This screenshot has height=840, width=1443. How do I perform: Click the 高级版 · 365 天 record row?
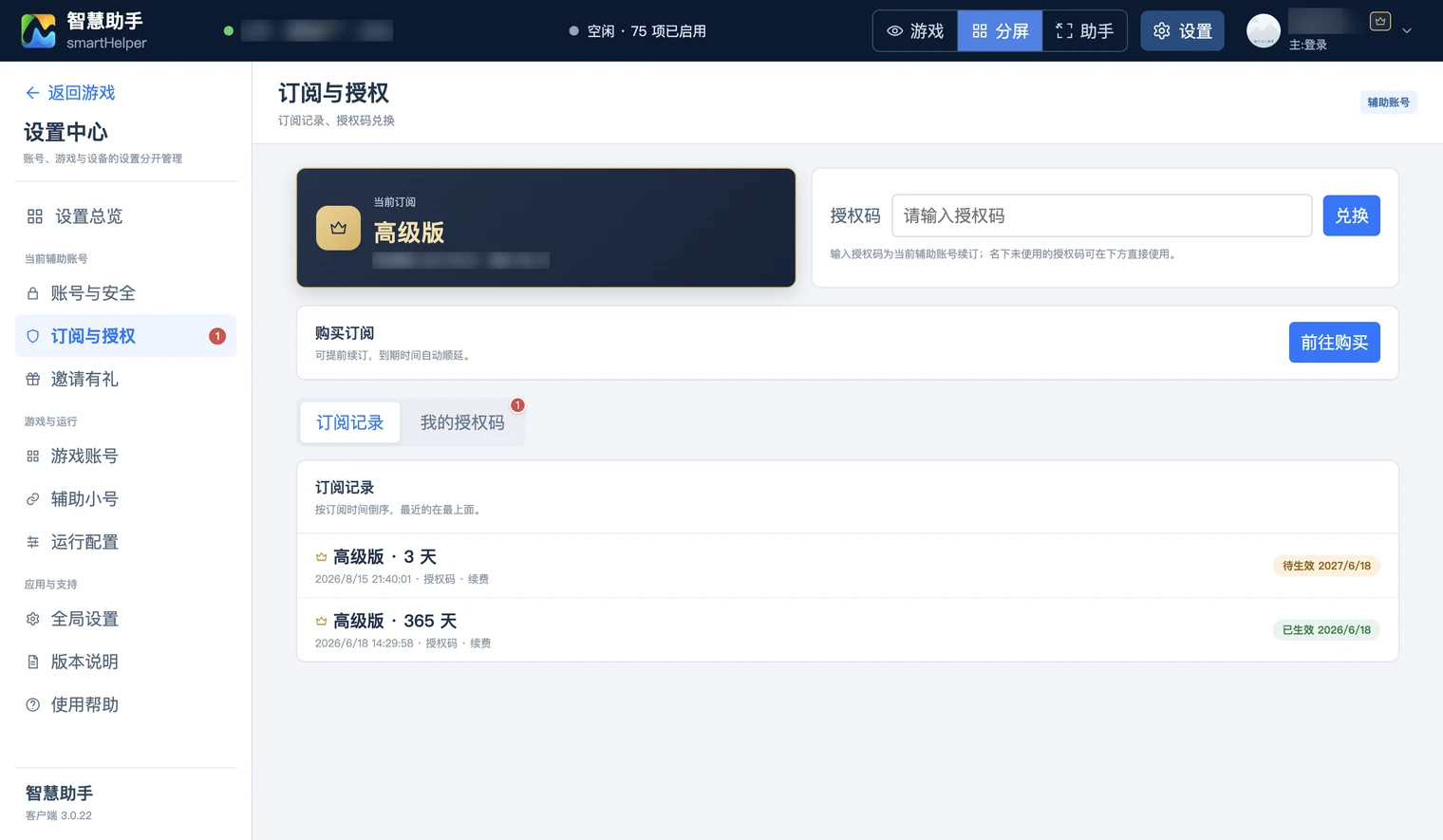point(847,630)
